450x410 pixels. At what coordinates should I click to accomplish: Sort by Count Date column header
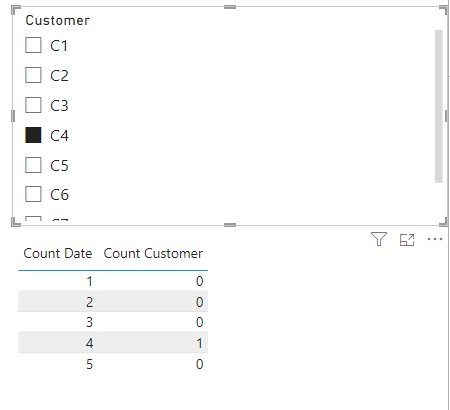(58, 253)
